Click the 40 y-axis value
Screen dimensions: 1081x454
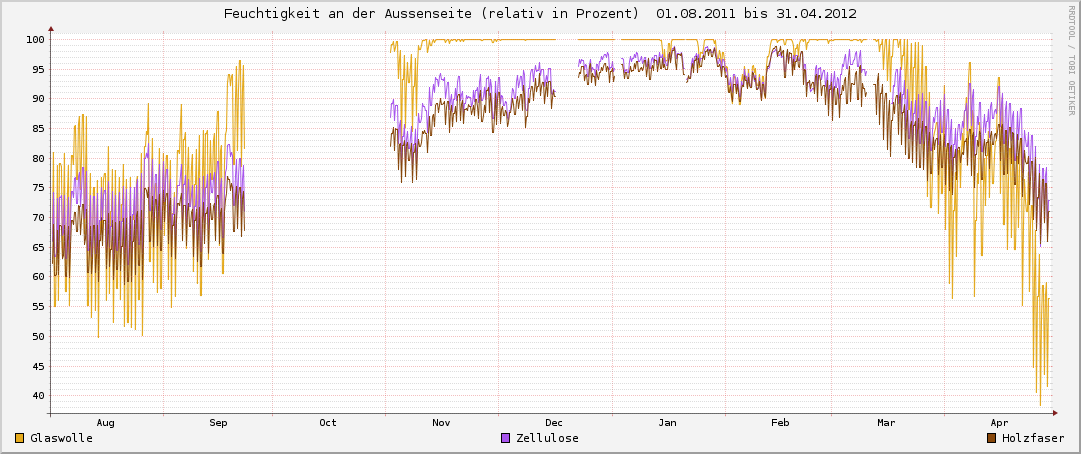(38, 395)
